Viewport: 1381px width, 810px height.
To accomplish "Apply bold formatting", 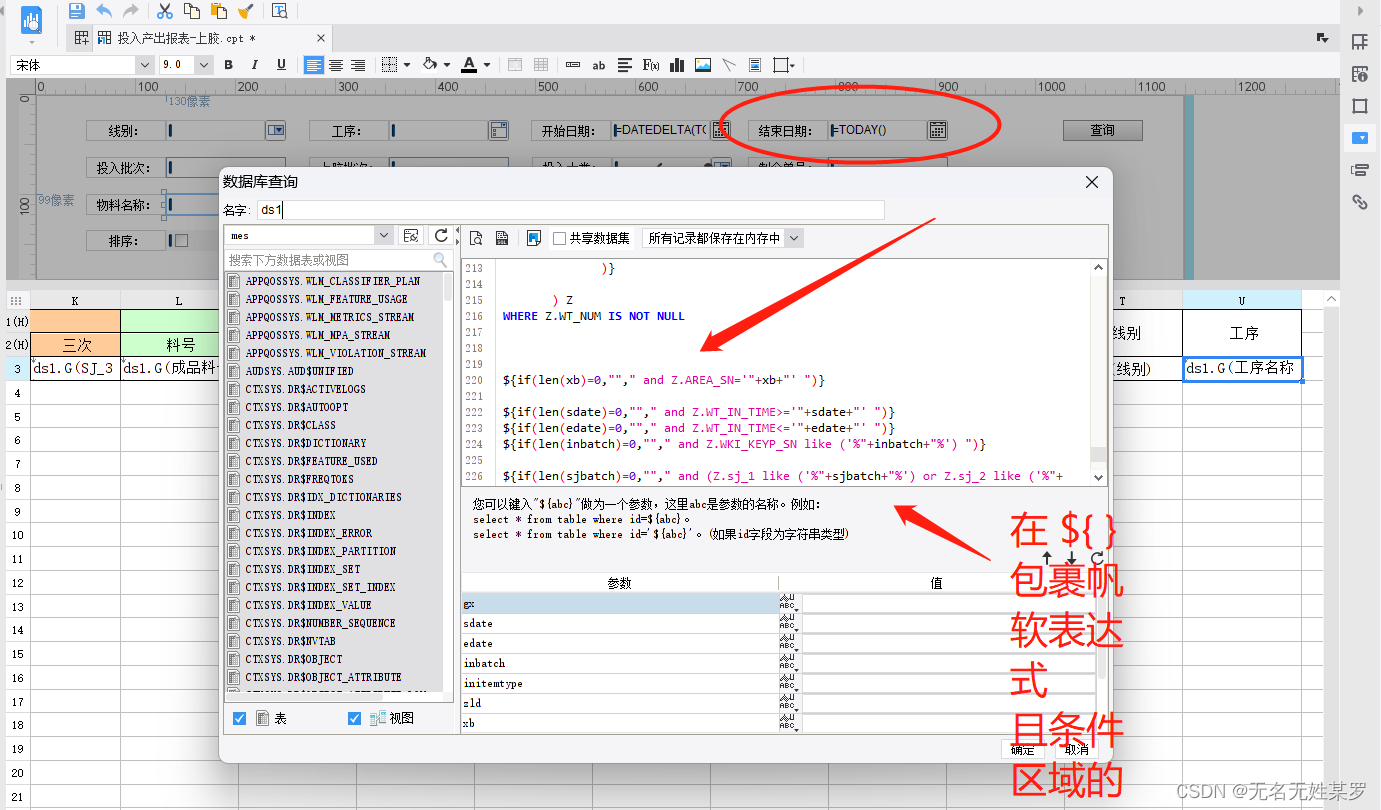I will point(228,65).
